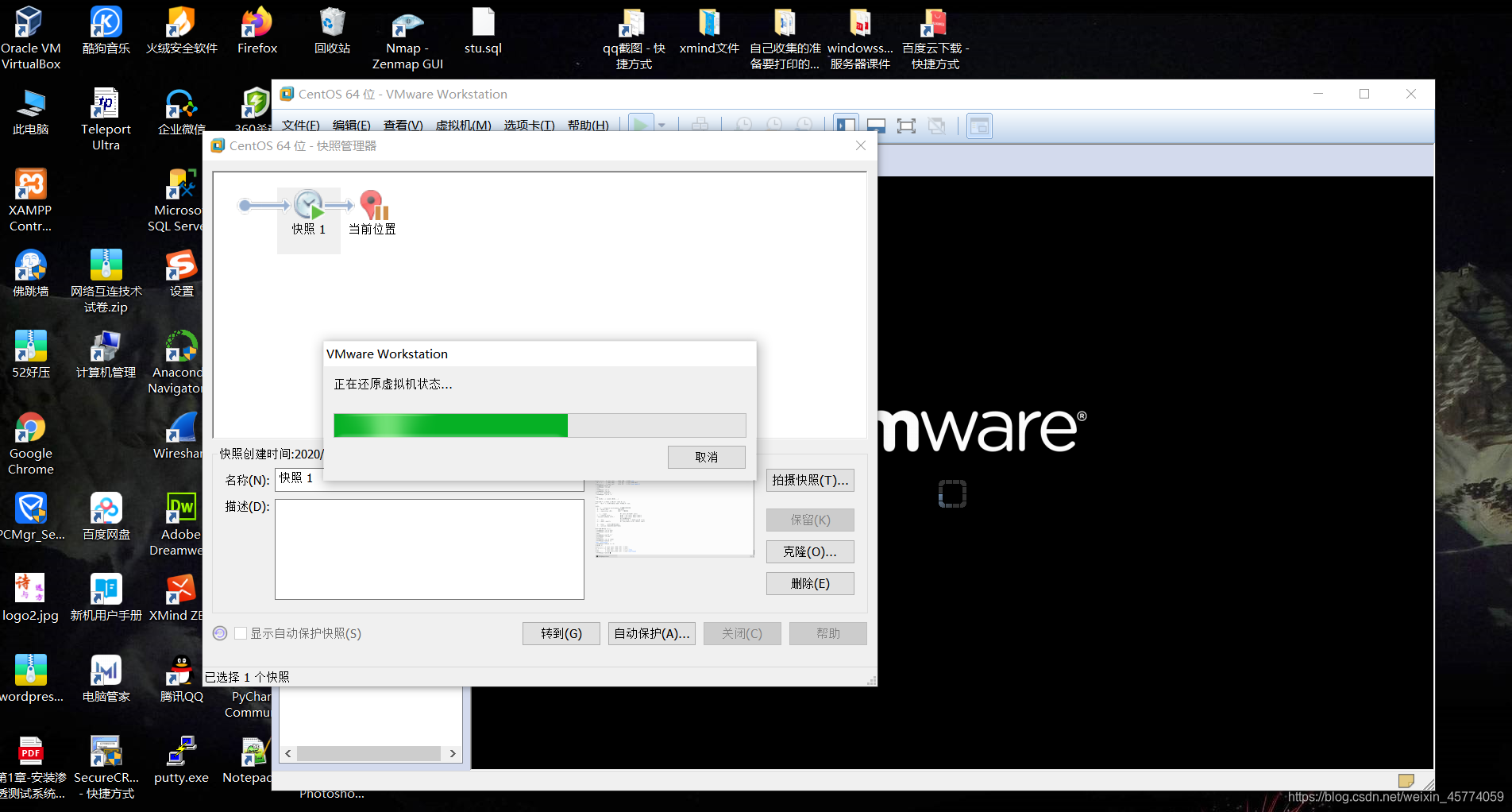1512x812 pixels.
Task: Open 查看(V) menu in VMware
Action: click(x=403, y=126)
